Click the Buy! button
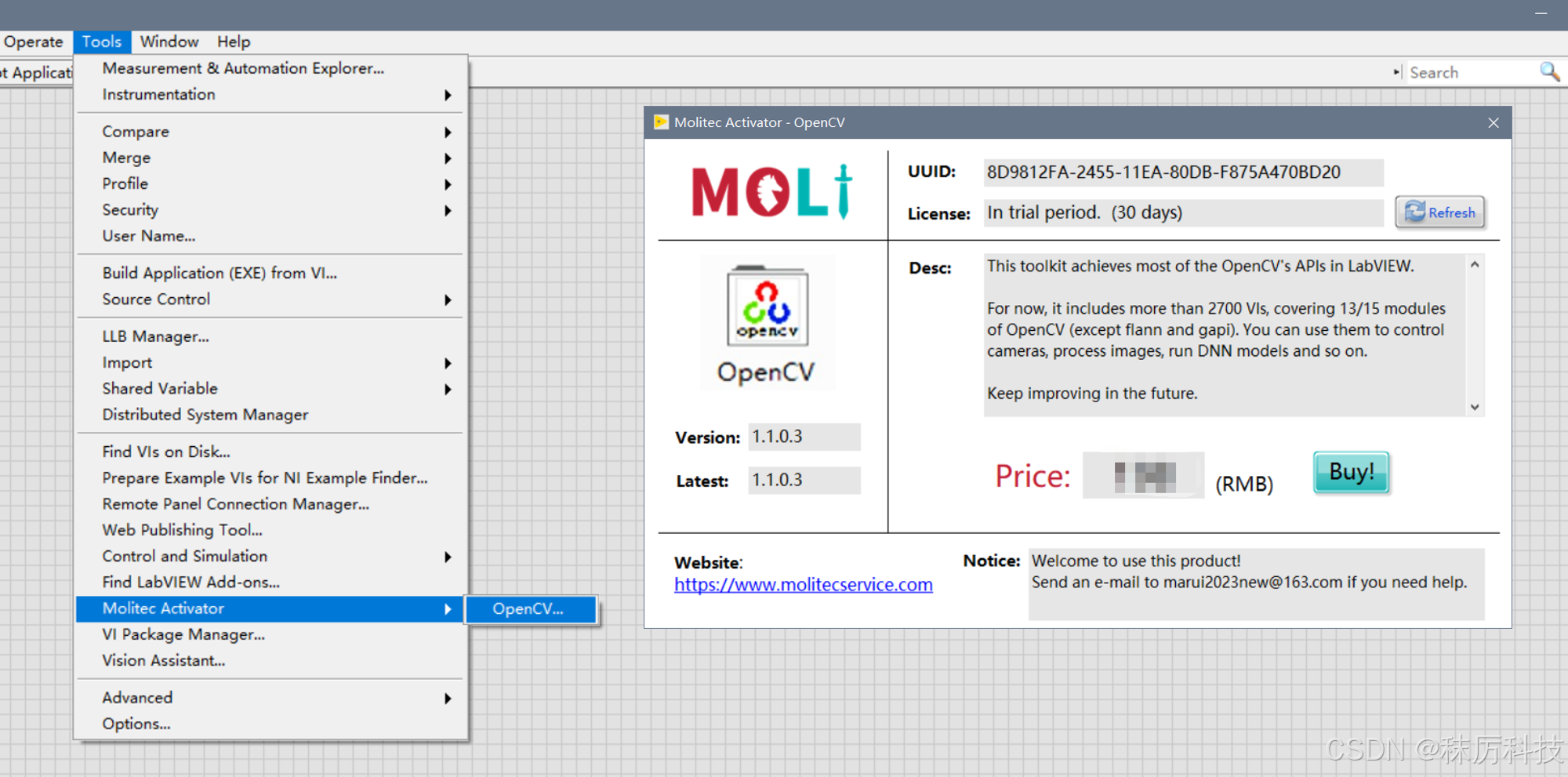Screen dimensions: 1568x777 1351,472
